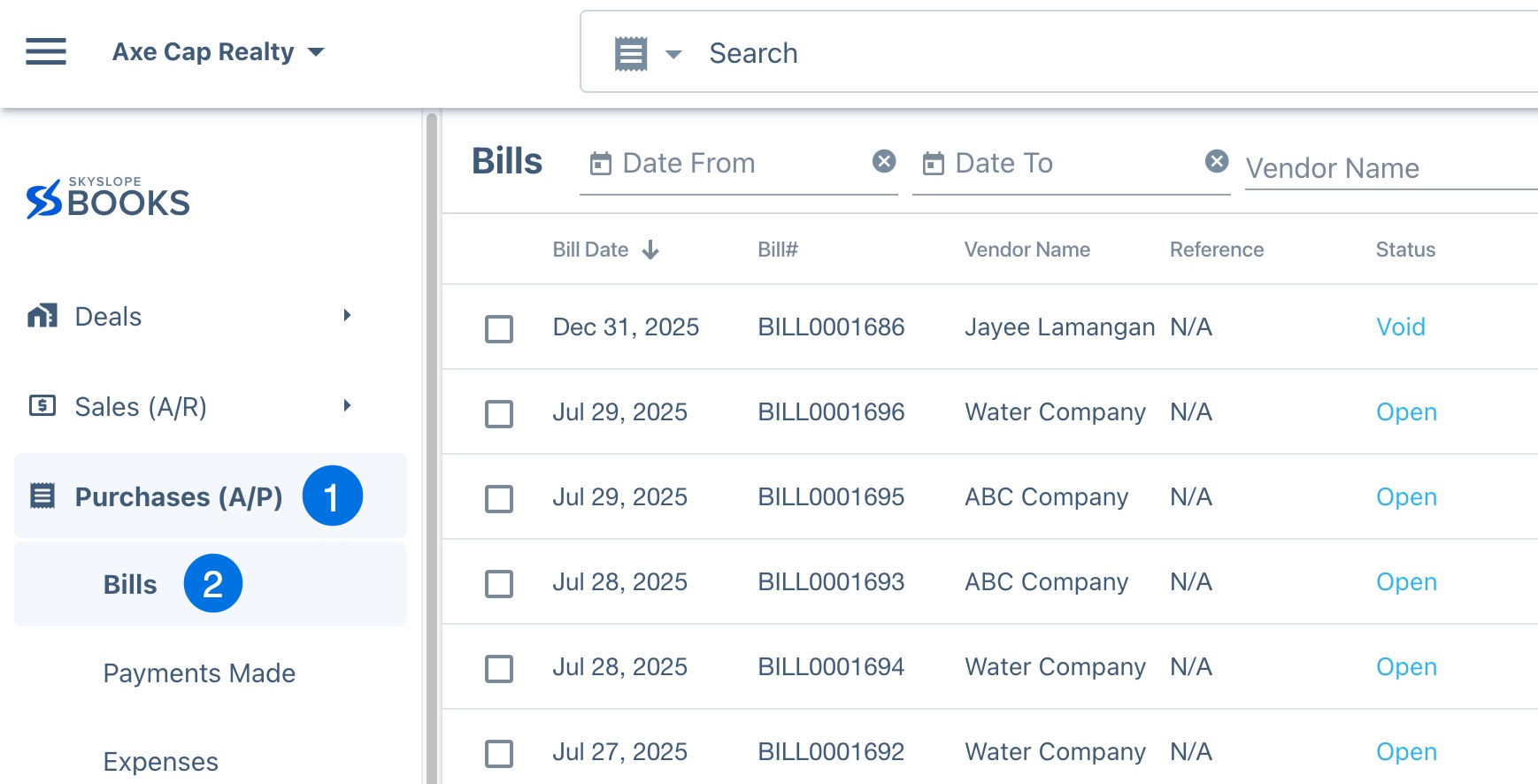Clear the Date To filter

point(1217,161)
